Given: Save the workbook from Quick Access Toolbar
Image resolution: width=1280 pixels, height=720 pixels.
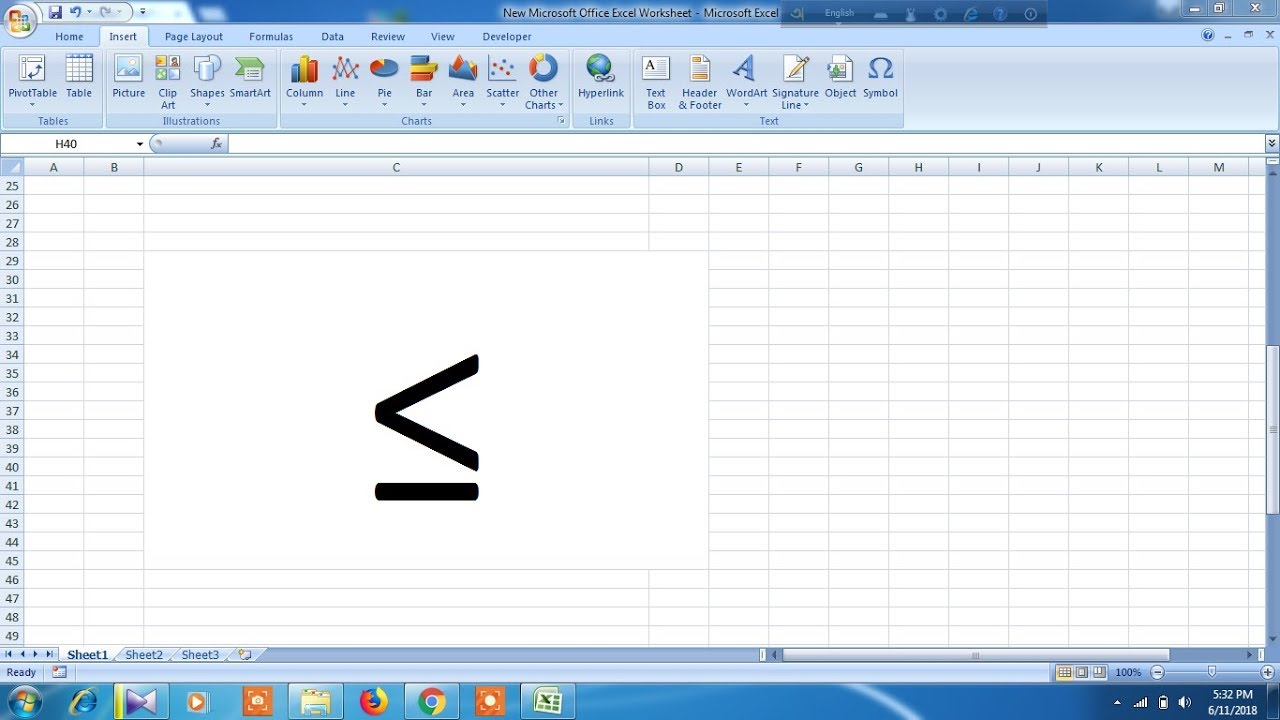Looking at the screenshot, I should pos(55,12).
